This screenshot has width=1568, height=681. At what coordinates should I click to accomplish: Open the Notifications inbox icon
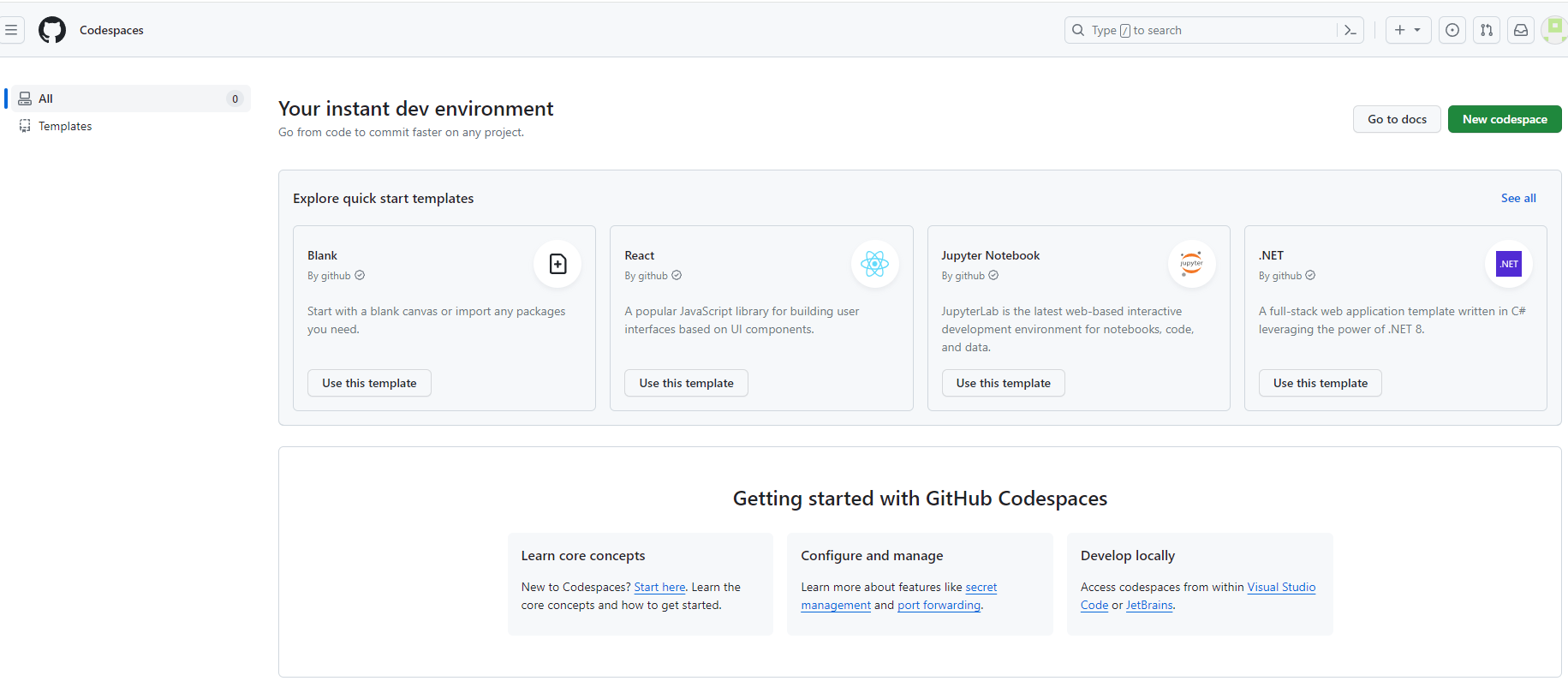(x=1521, y=30)
